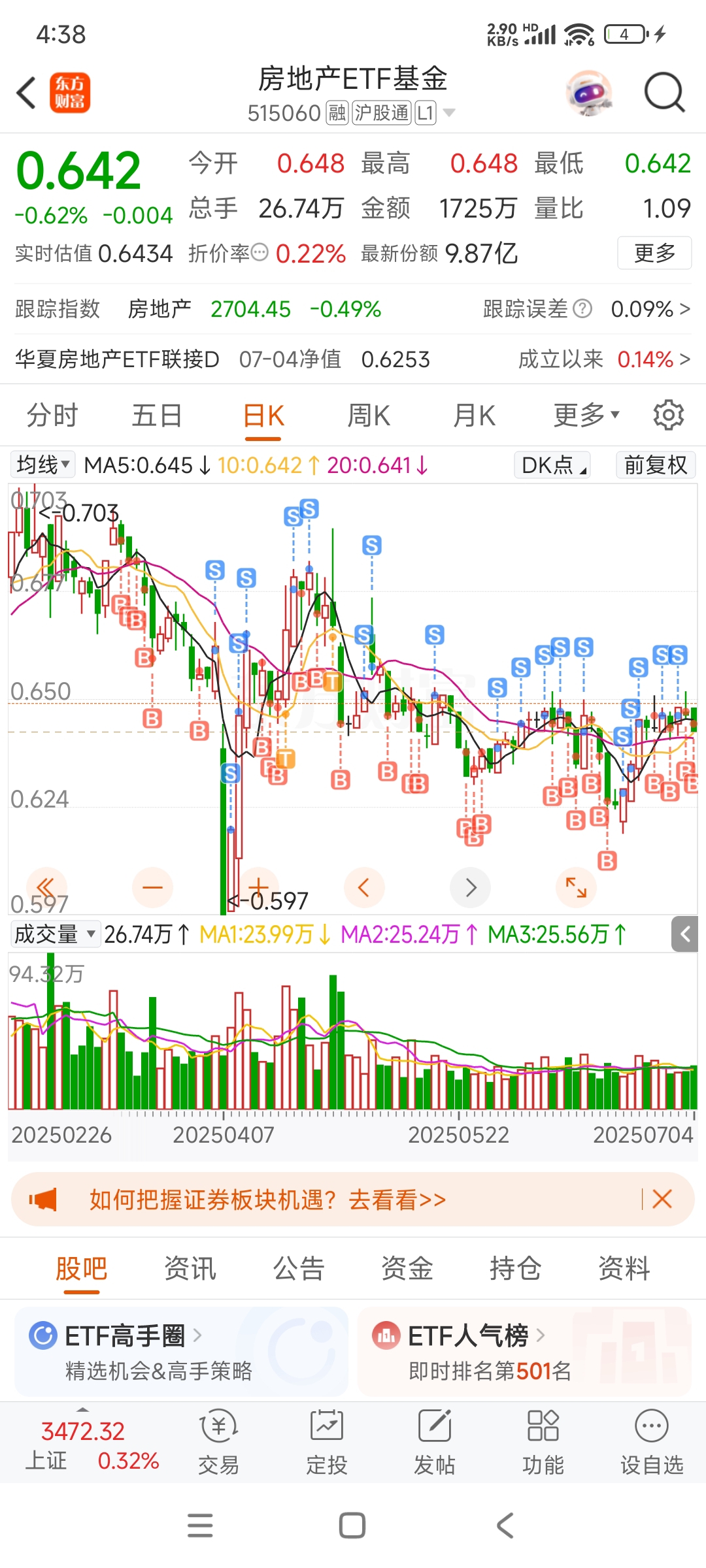This screenshot has width=706, height=1568.
Task: Move chart left with arrow button
Action: click(x=364, y=887)
